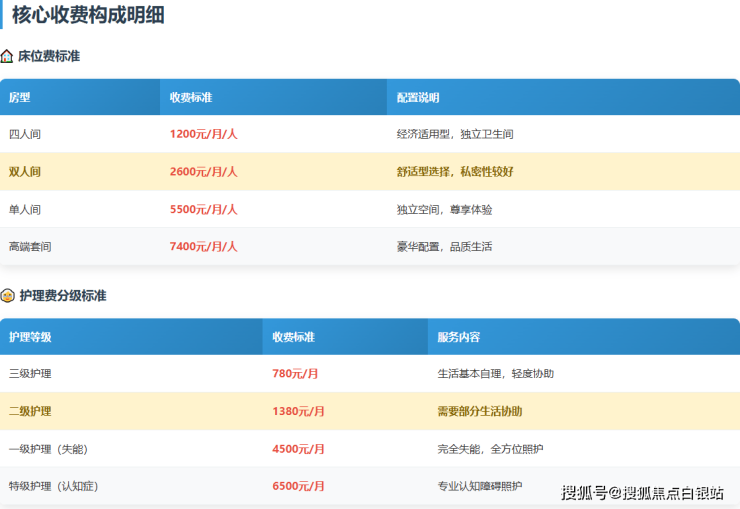The width and height of the screenshot is (740, 509).
Task: Click the 780元/月 price cell
Action: [x=295, y=374]
